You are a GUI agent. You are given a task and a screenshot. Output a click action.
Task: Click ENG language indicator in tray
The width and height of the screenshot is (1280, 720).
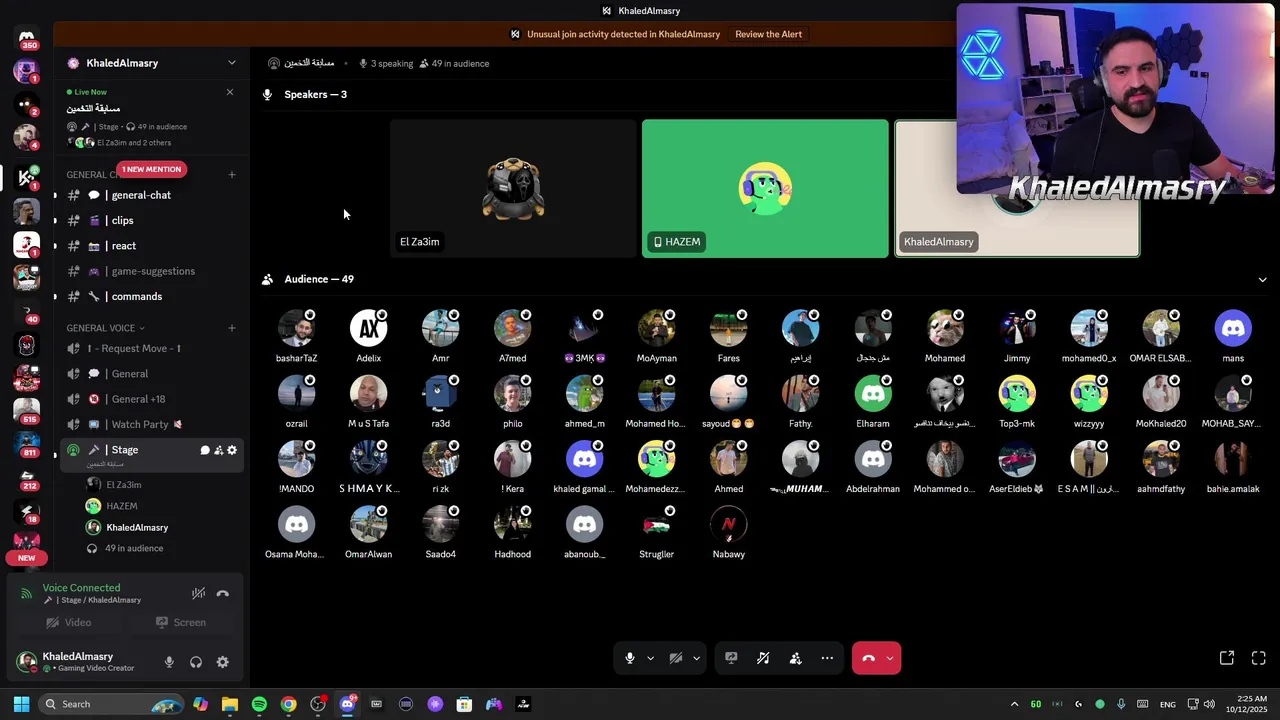1168,704
